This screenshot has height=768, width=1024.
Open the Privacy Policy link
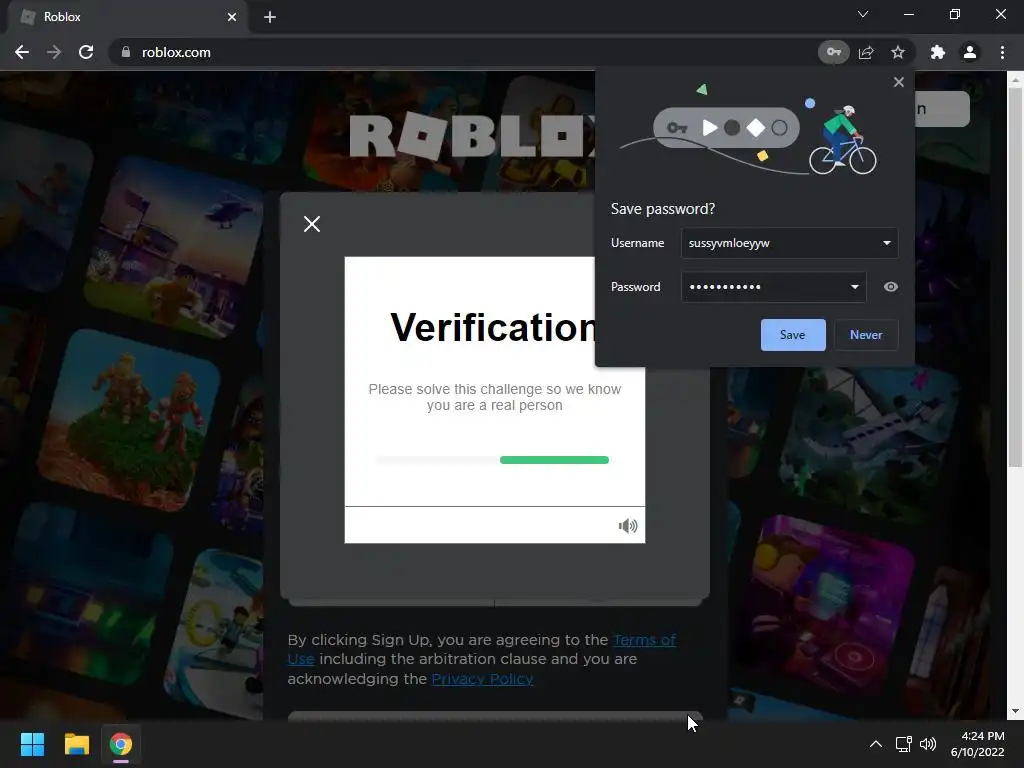tap(482, 679)
